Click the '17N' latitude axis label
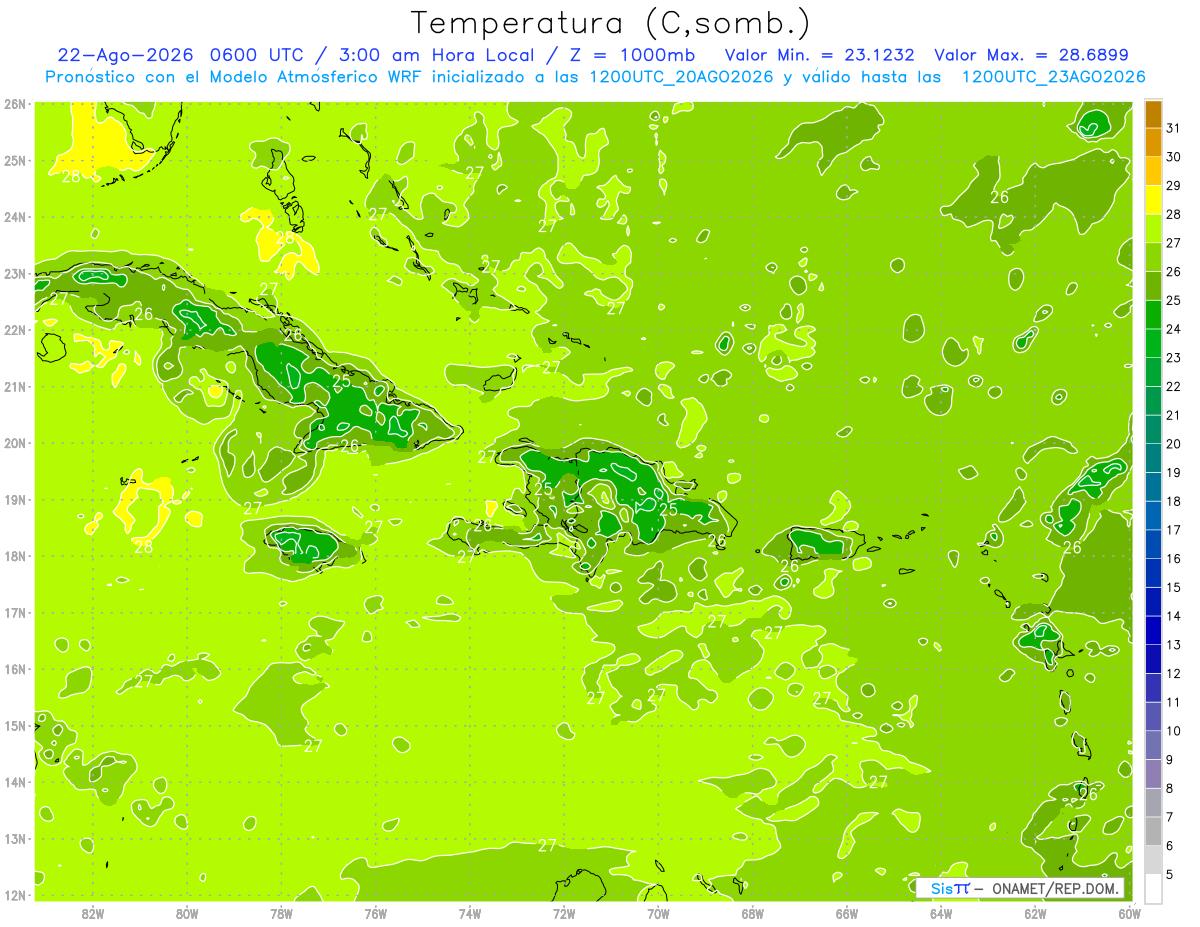1200x927 pixels. tap(15, 612)
